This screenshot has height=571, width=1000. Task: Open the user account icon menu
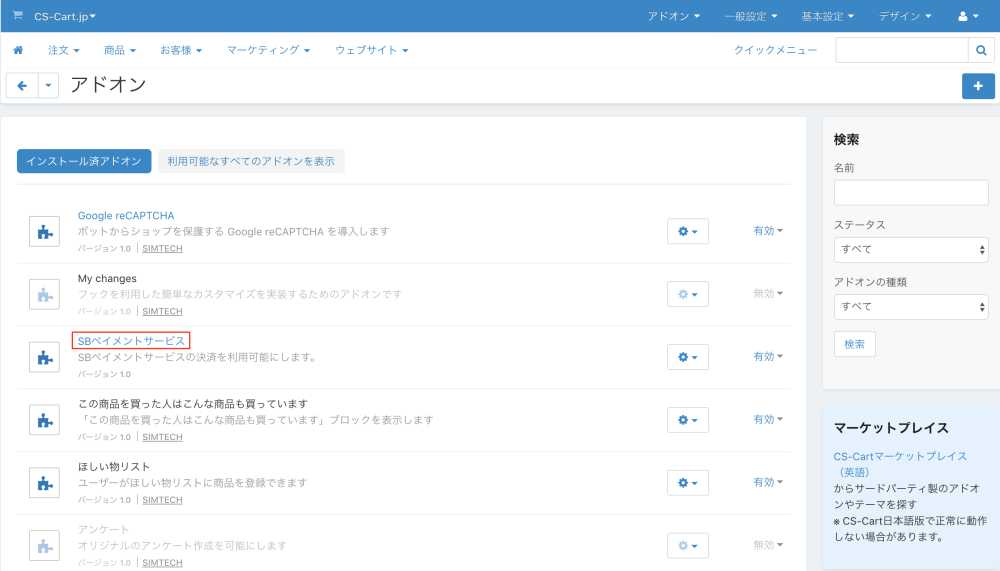[968, 16]
